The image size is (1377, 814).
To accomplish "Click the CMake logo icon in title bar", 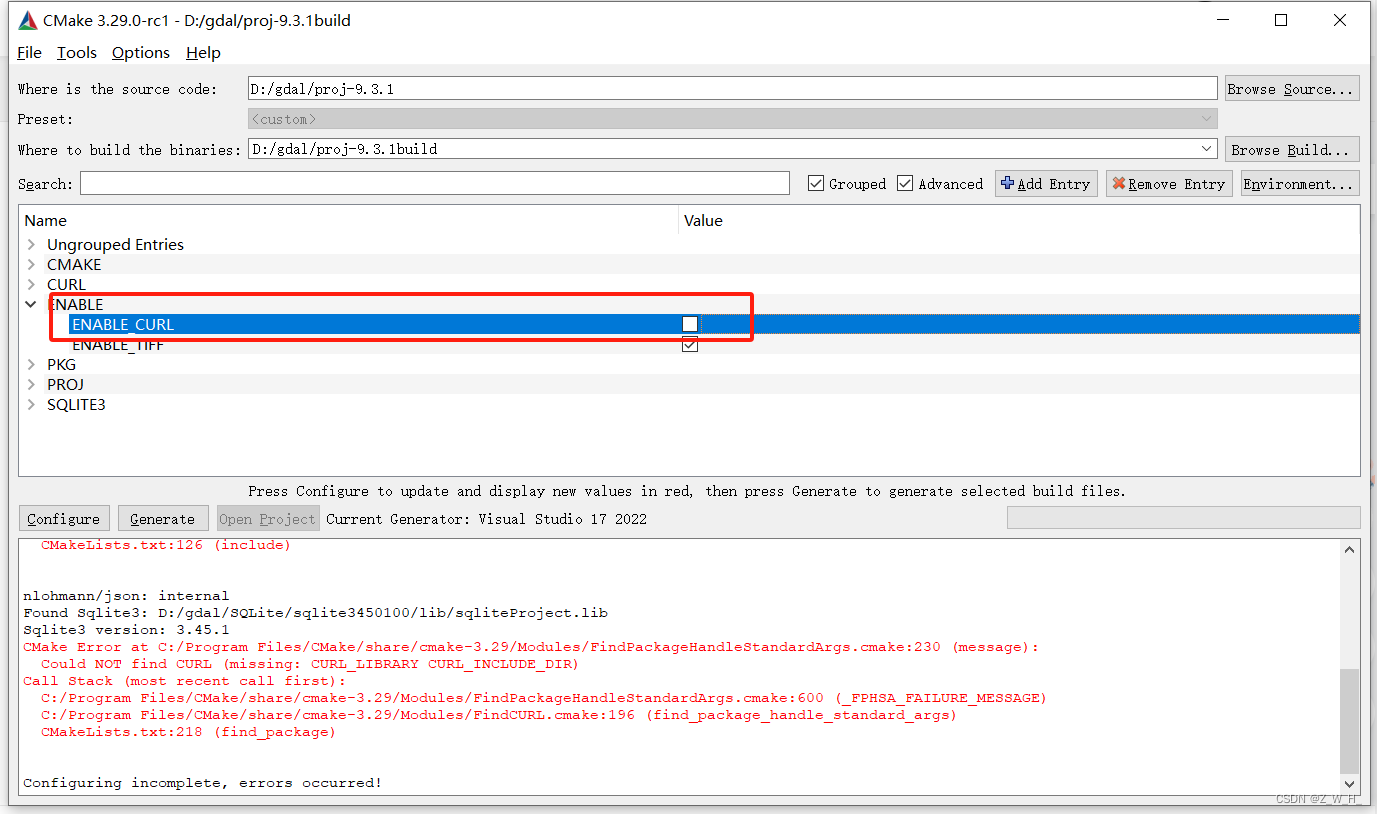I will click(28, 20).
